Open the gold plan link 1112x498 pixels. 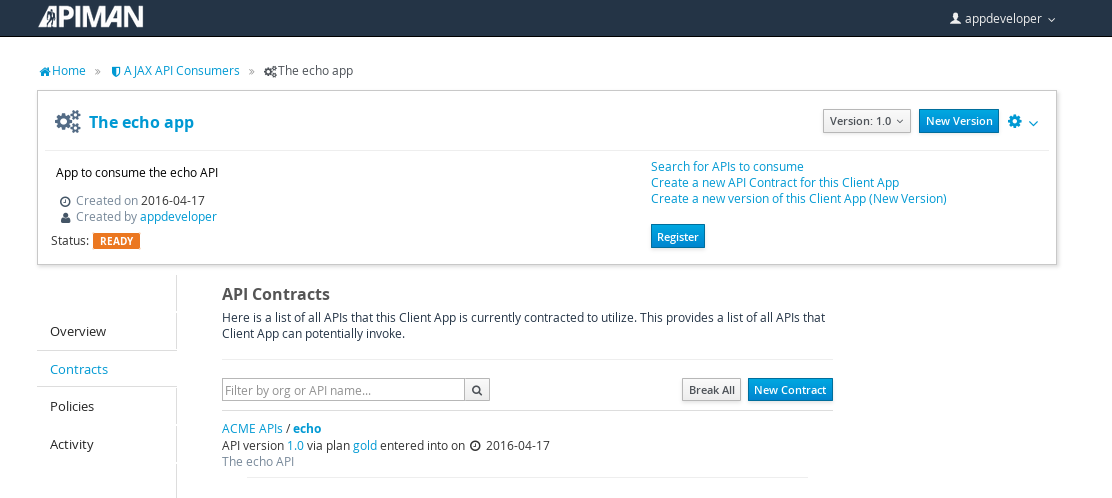365,446
